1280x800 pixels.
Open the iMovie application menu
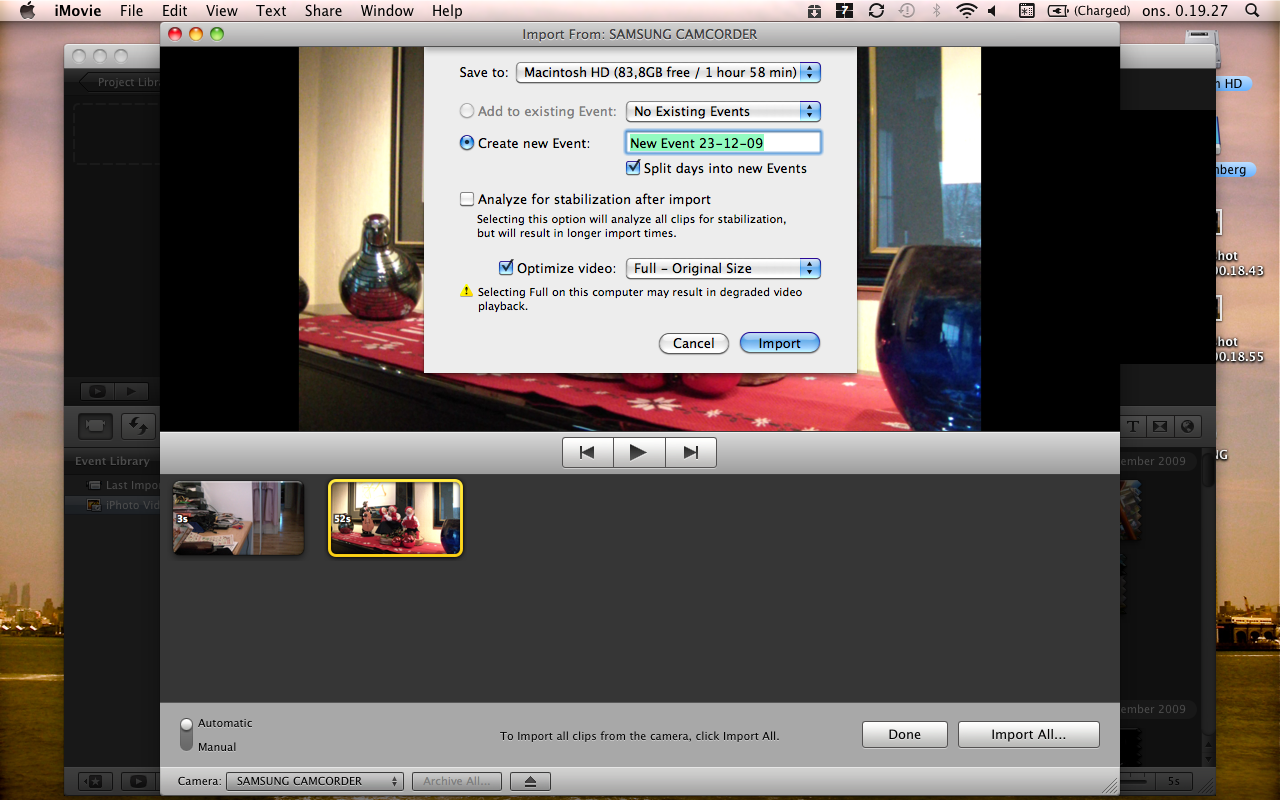coord(79,11)
